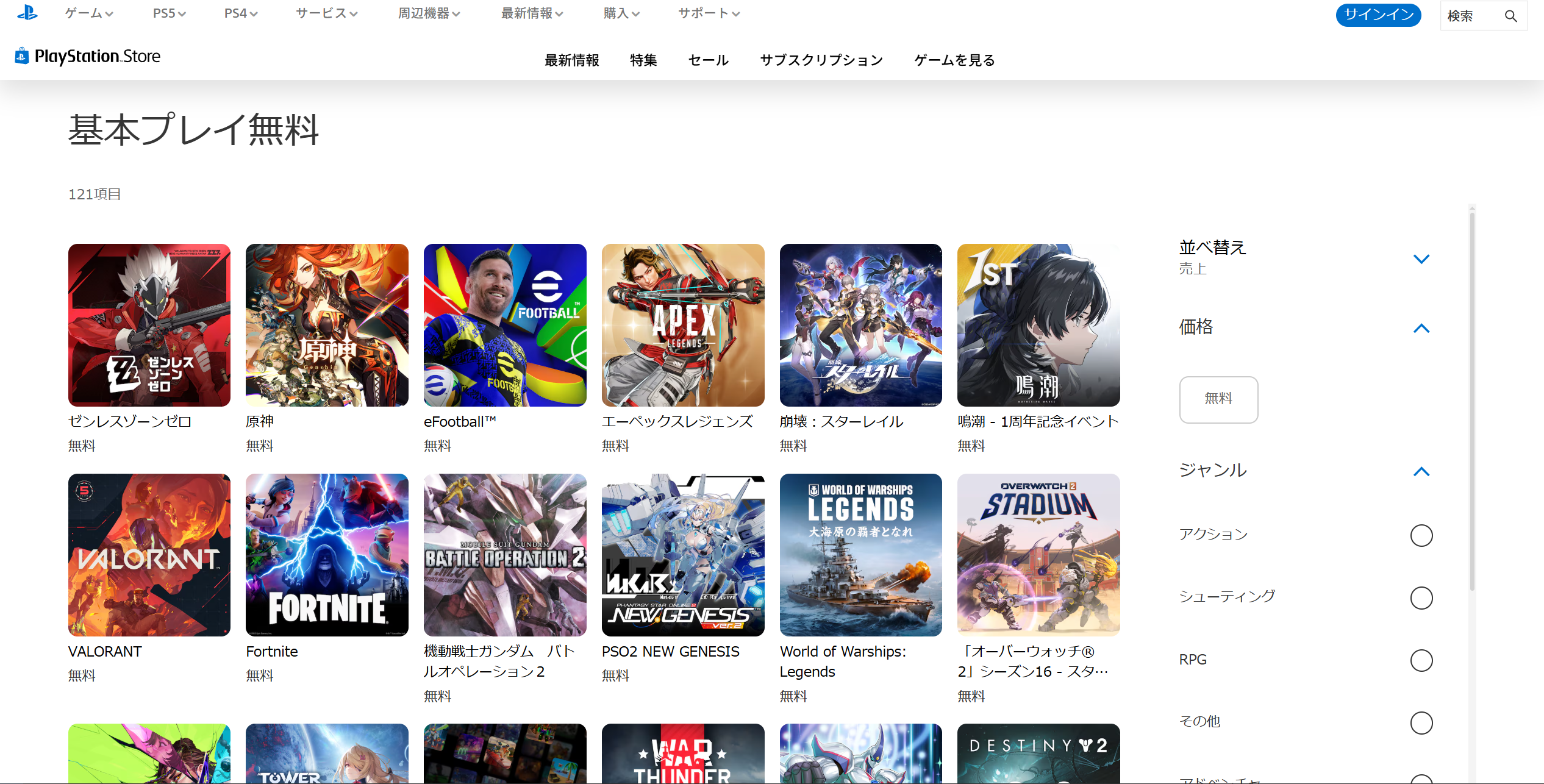Viewport: 1544px width, 784px height.
Task: Click the 鳴潮 - 1周年記念イベント title
Action: point(1038,421)
